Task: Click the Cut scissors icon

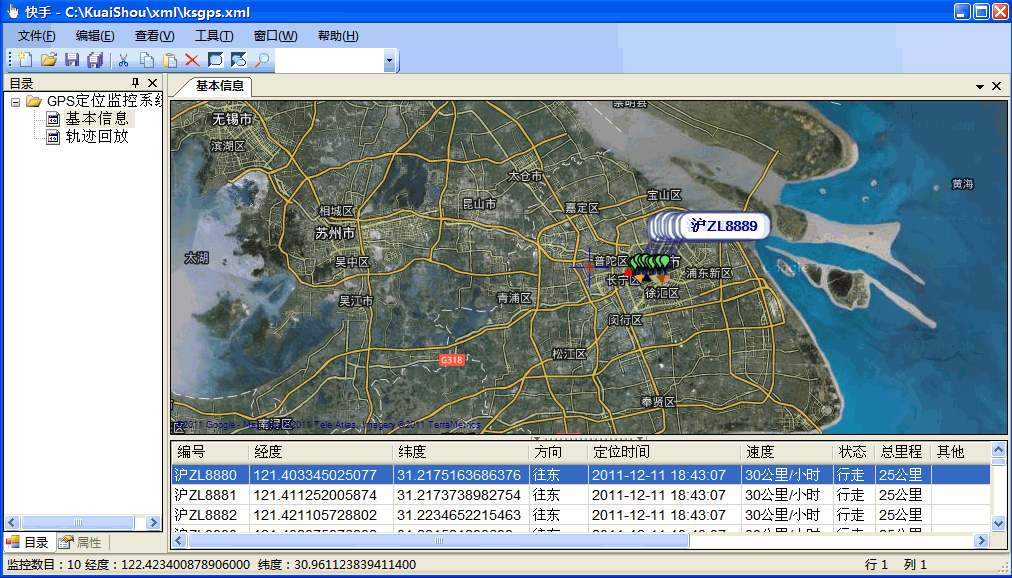Action: click(124, 61)
